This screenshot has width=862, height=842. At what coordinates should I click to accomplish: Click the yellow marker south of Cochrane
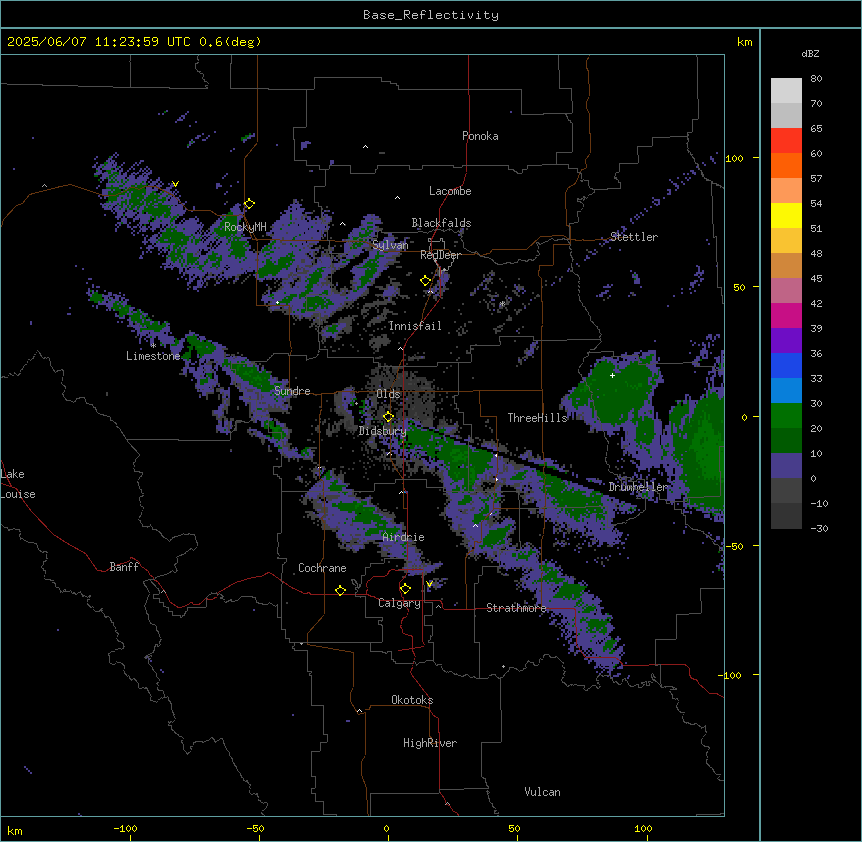[340, 590]
